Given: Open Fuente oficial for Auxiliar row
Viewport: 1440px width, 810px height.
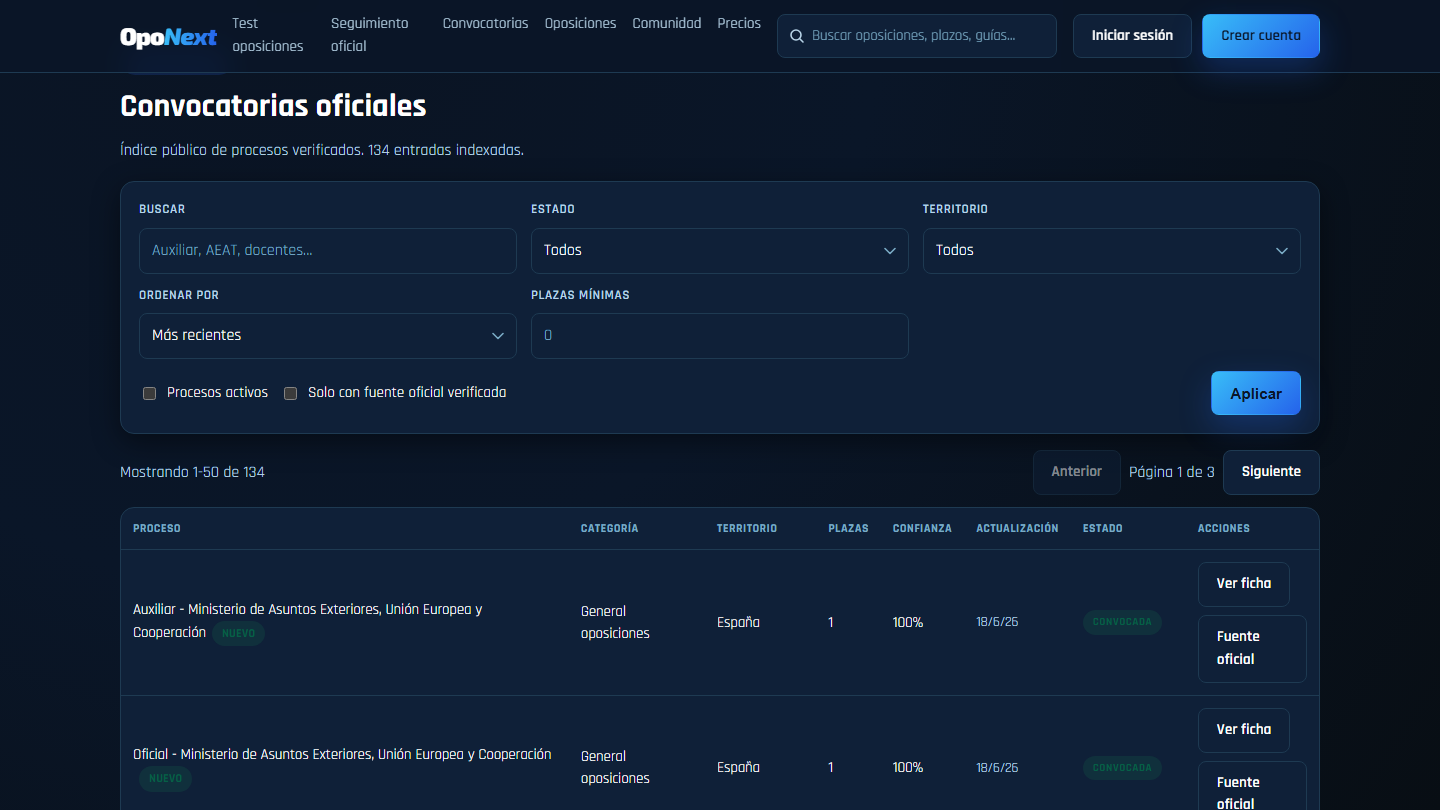Looking at the screenshot, I should (x=1252, y=648).
